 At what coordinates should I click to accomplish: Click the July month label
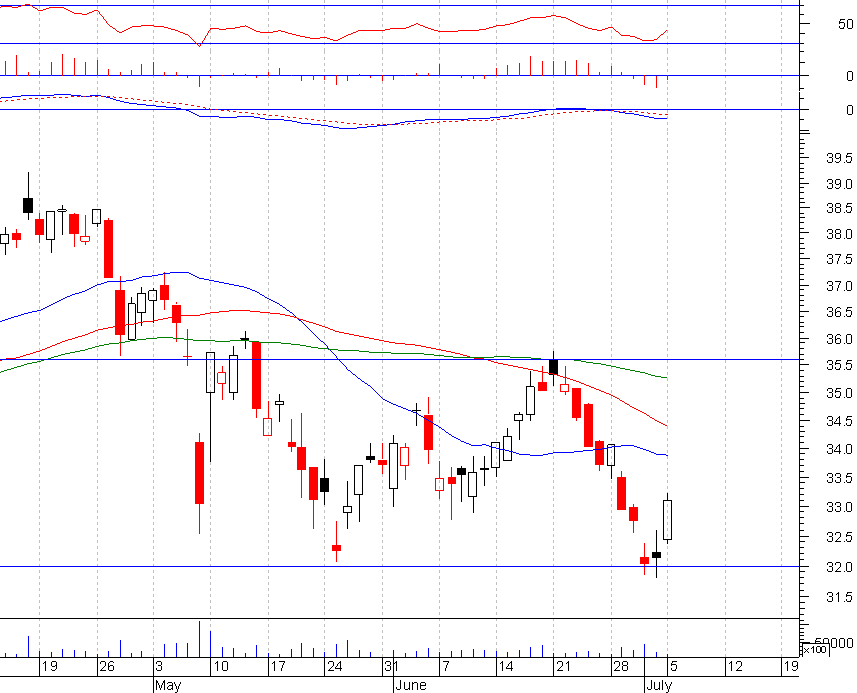pos(659,686)
